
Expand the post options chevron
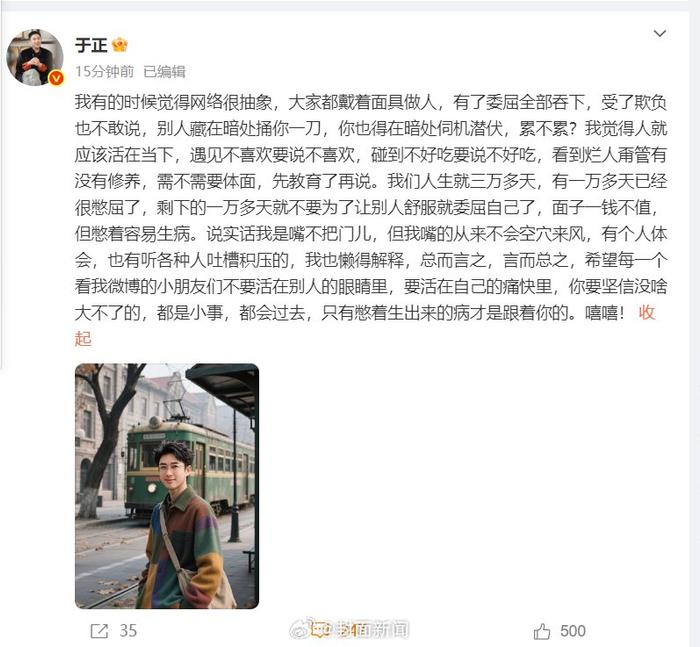(x=659, y=33)
